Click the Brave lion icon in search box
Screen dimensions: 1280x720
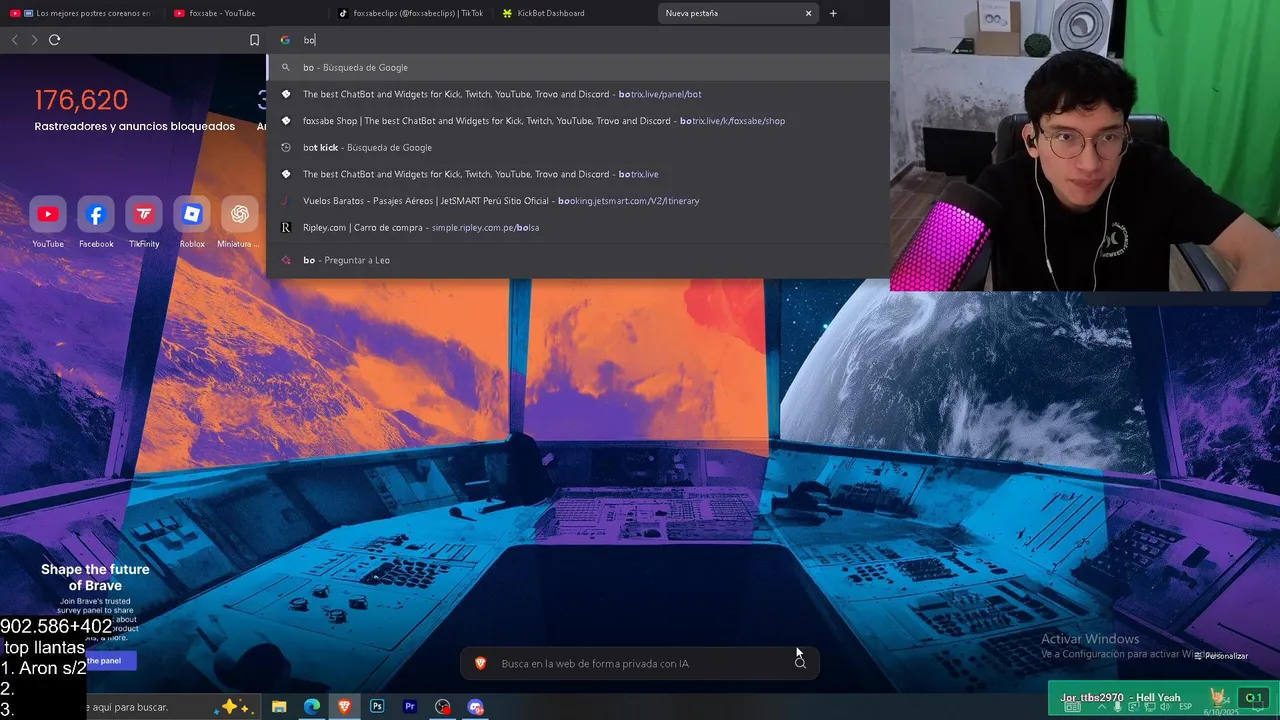(x=481, y=663)
